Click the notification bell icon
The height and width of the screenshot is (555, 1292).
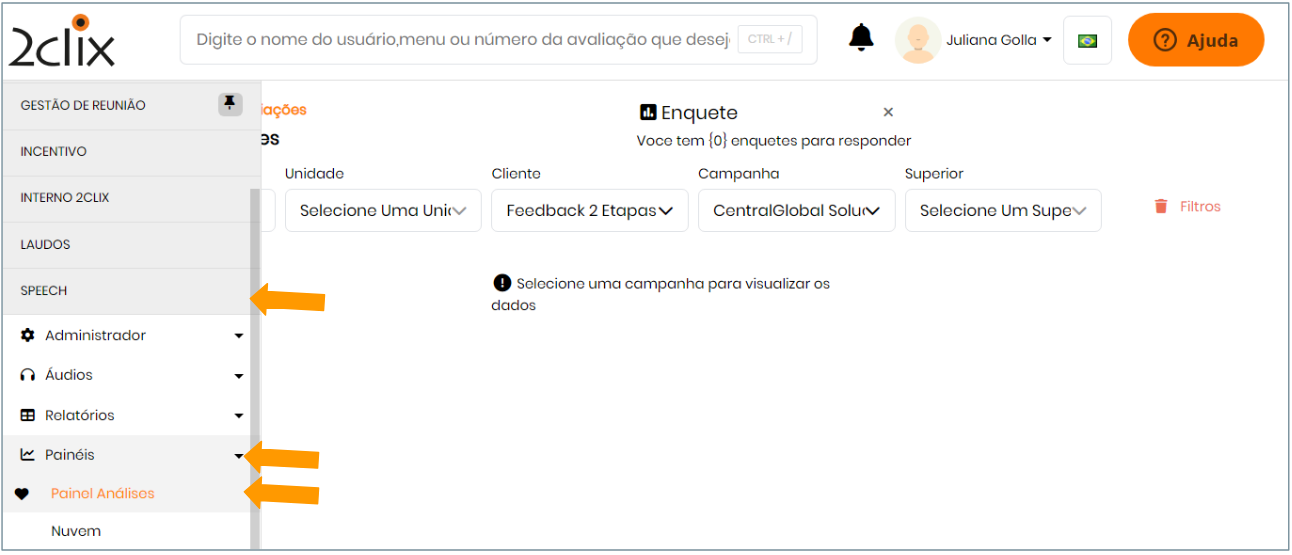pos(861,38)
